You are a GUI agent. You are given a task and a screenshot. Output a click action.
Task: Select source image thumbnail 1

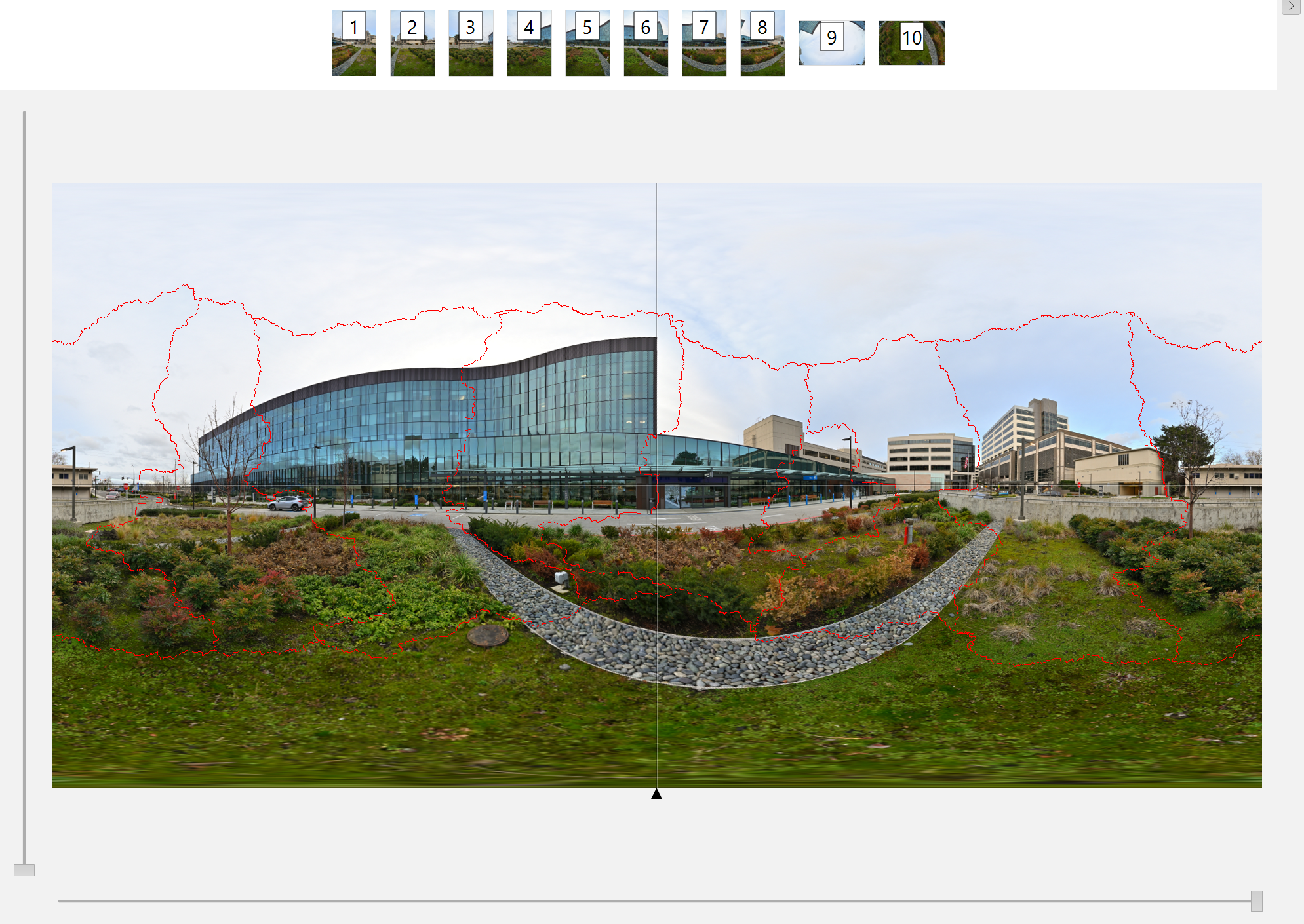tap(354, 43)
